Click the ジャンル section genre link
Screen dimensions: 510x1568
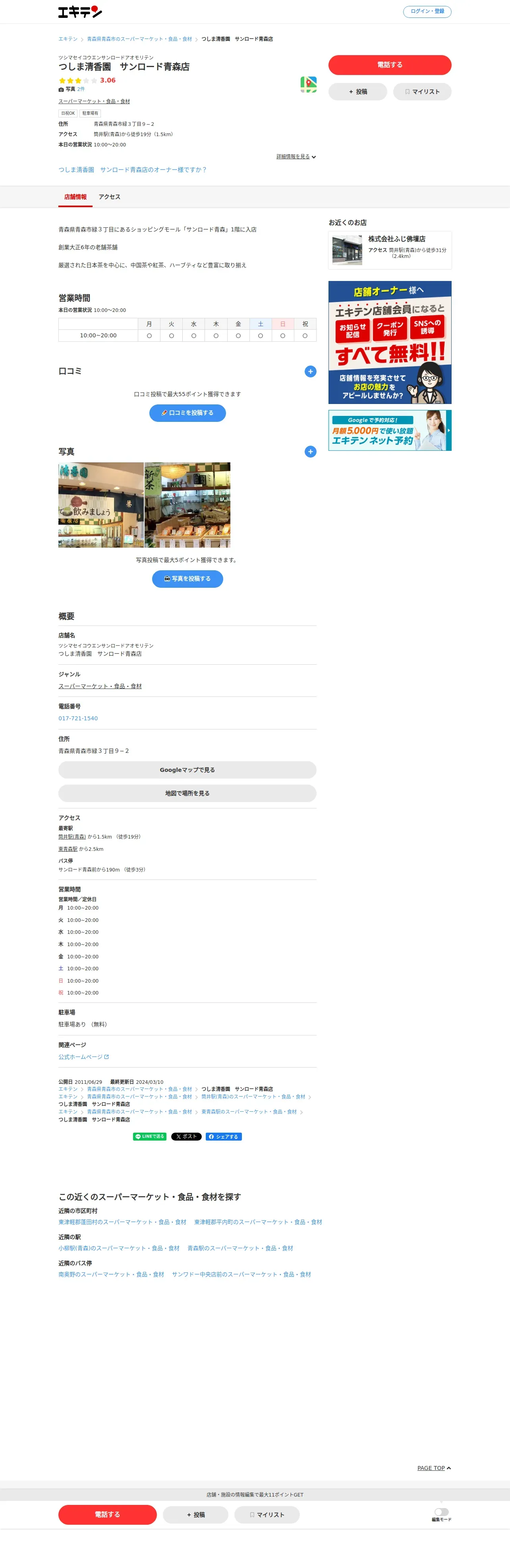point(100,686)
